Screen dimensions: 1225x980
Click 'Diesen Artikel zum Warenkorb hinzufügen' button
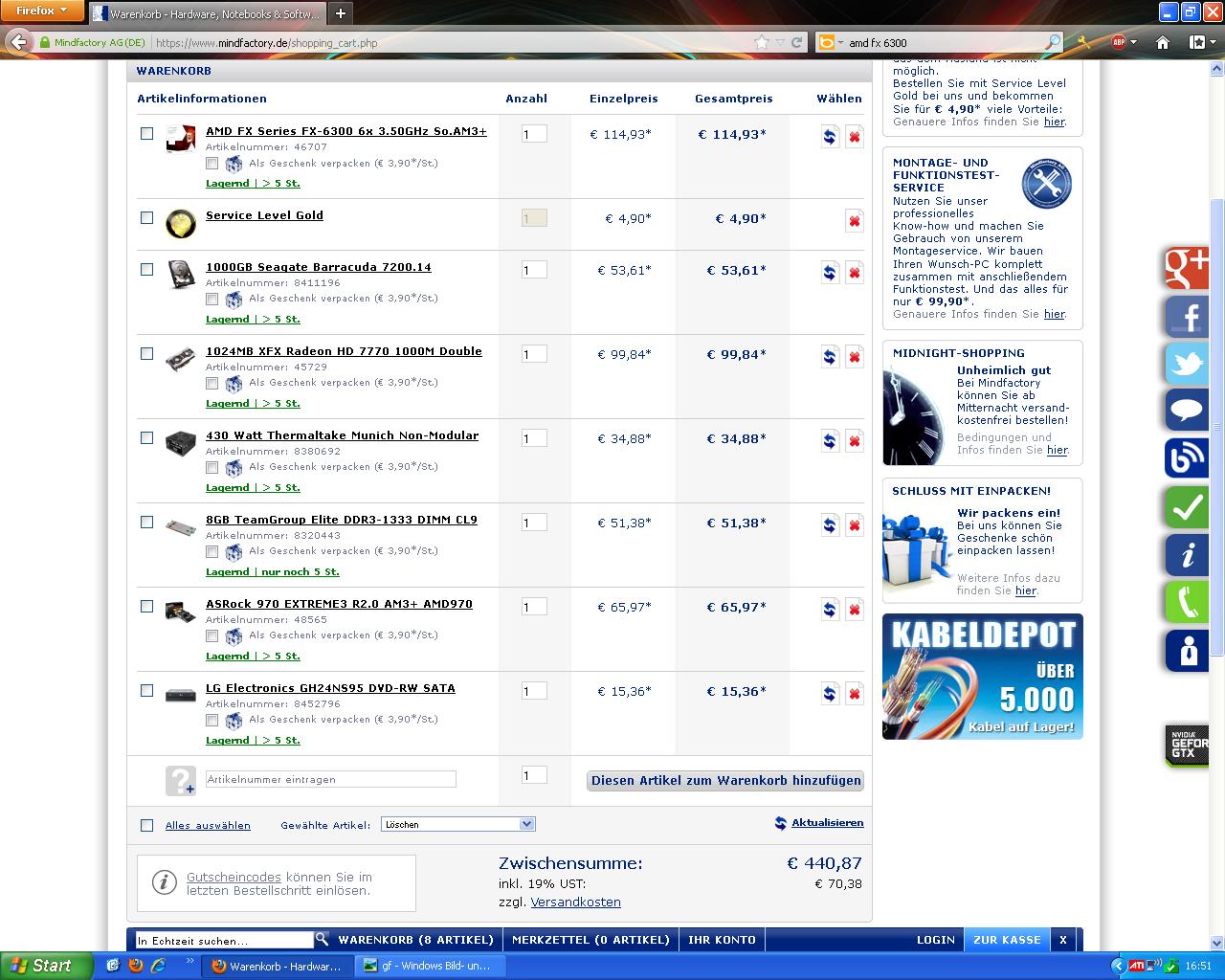click(x=725, y=781)
